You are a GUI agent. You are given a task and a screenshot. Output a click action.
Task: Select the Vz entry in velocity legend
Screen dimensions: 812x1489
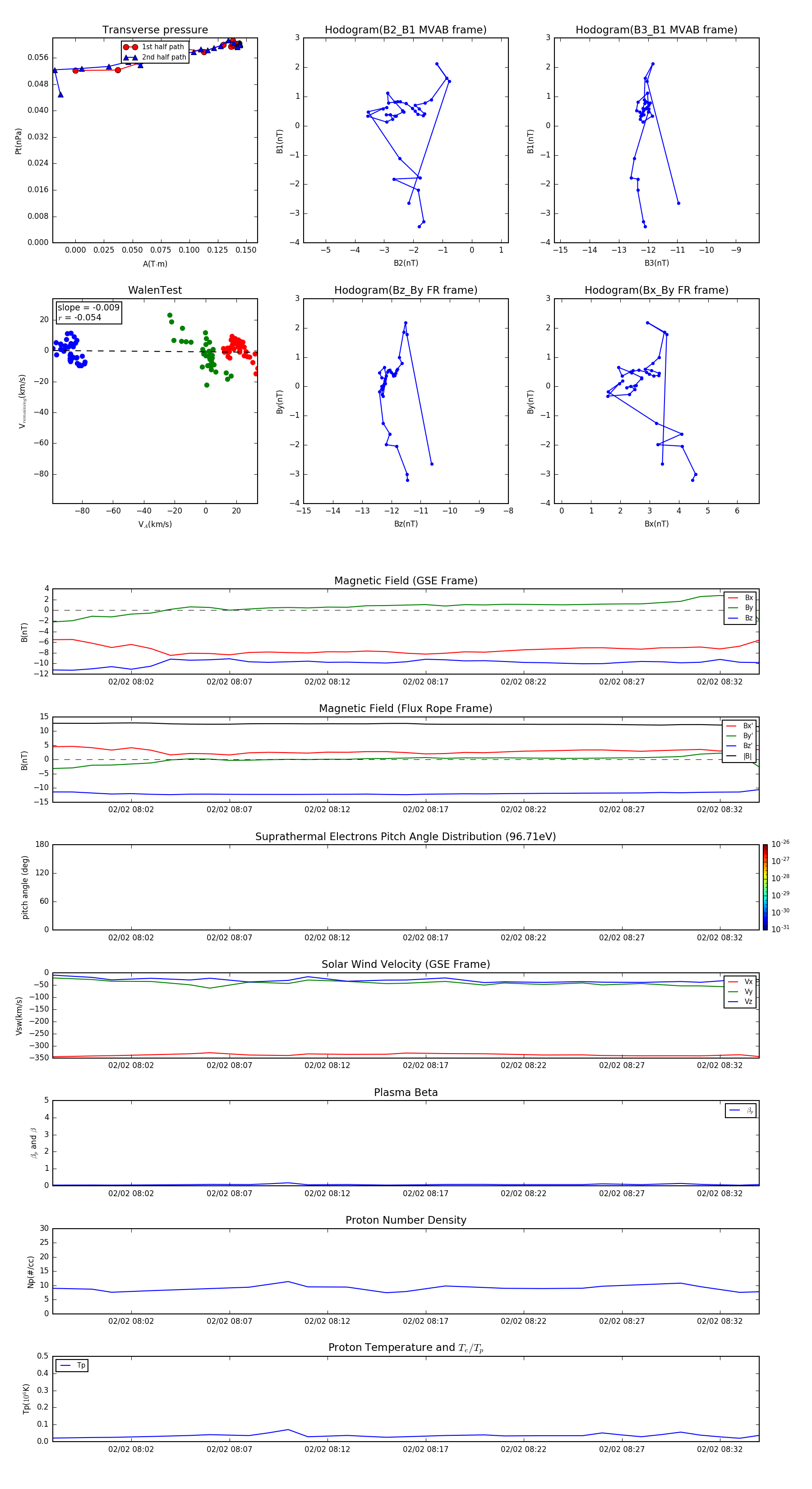tap(740, 1001)
